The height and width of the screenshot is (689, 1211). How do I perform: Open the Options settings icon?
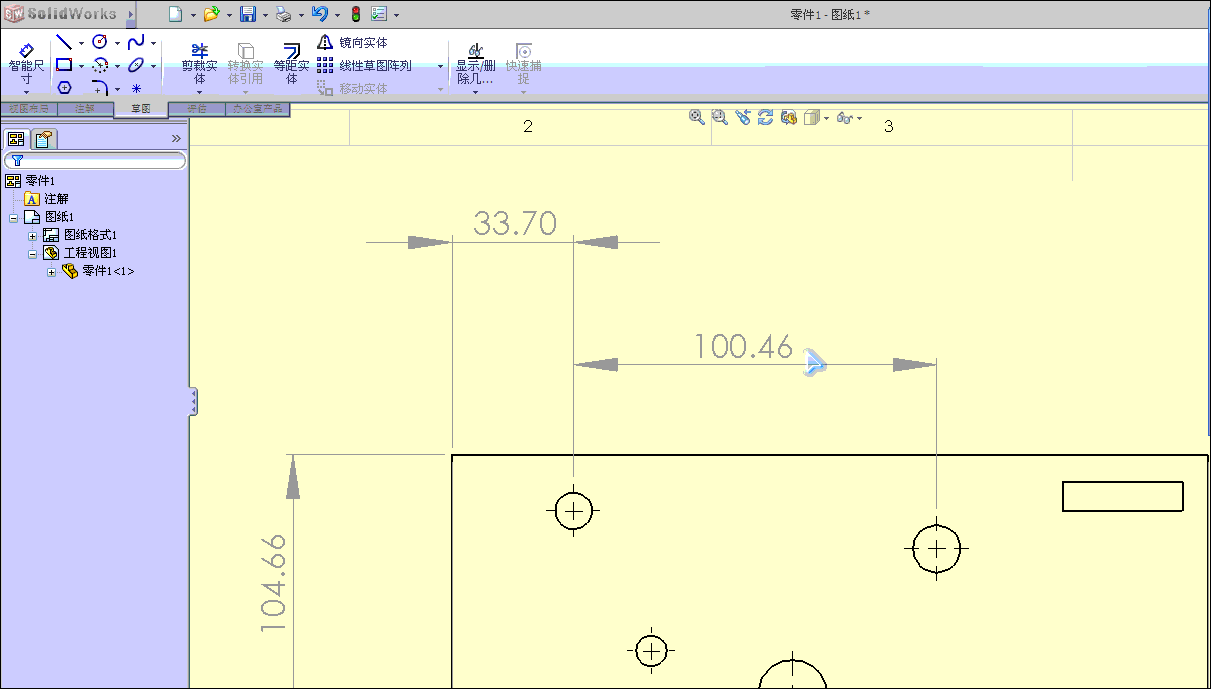point(379,14)
